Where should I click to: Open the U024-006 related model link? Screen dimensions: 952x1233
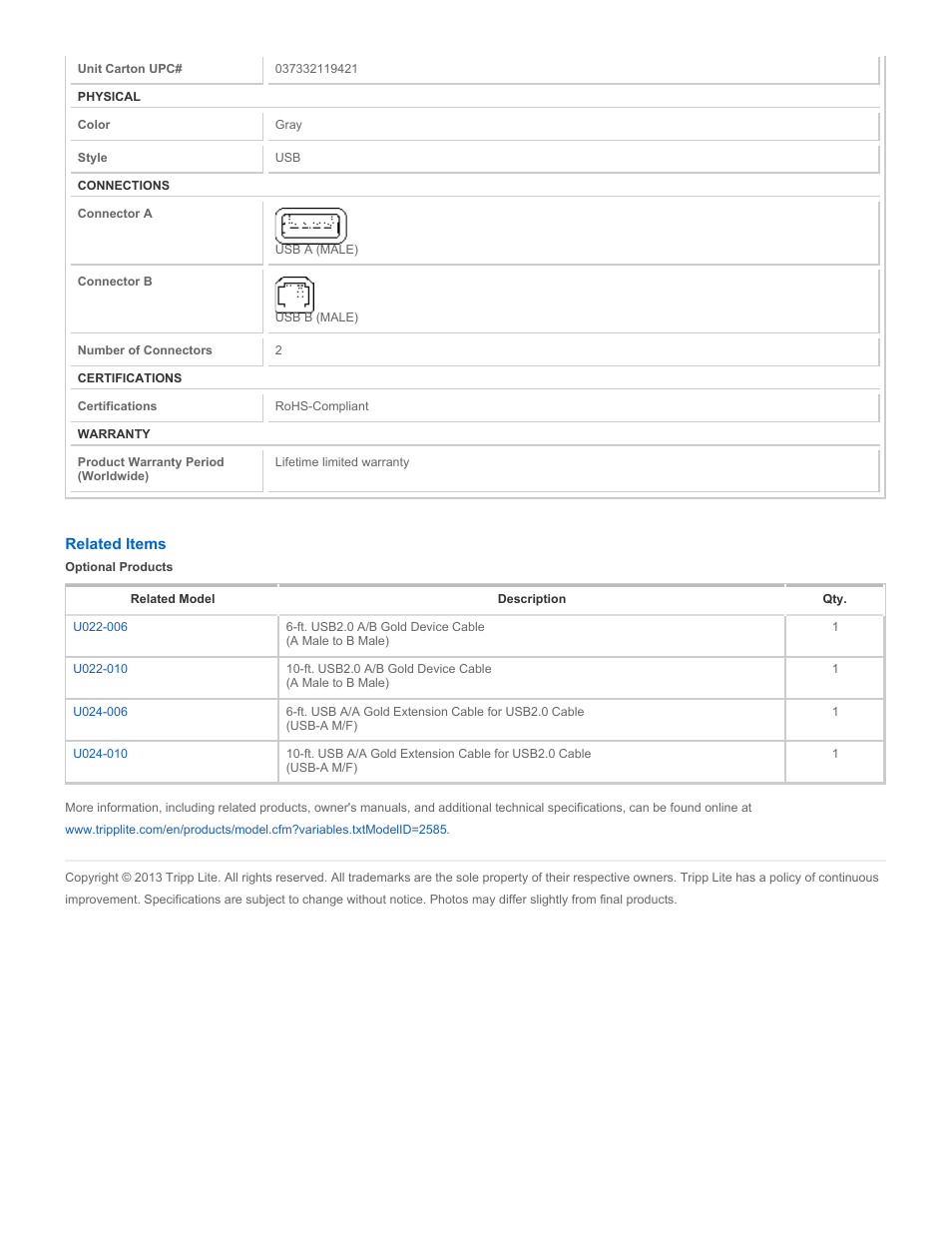tap(100, 712)
